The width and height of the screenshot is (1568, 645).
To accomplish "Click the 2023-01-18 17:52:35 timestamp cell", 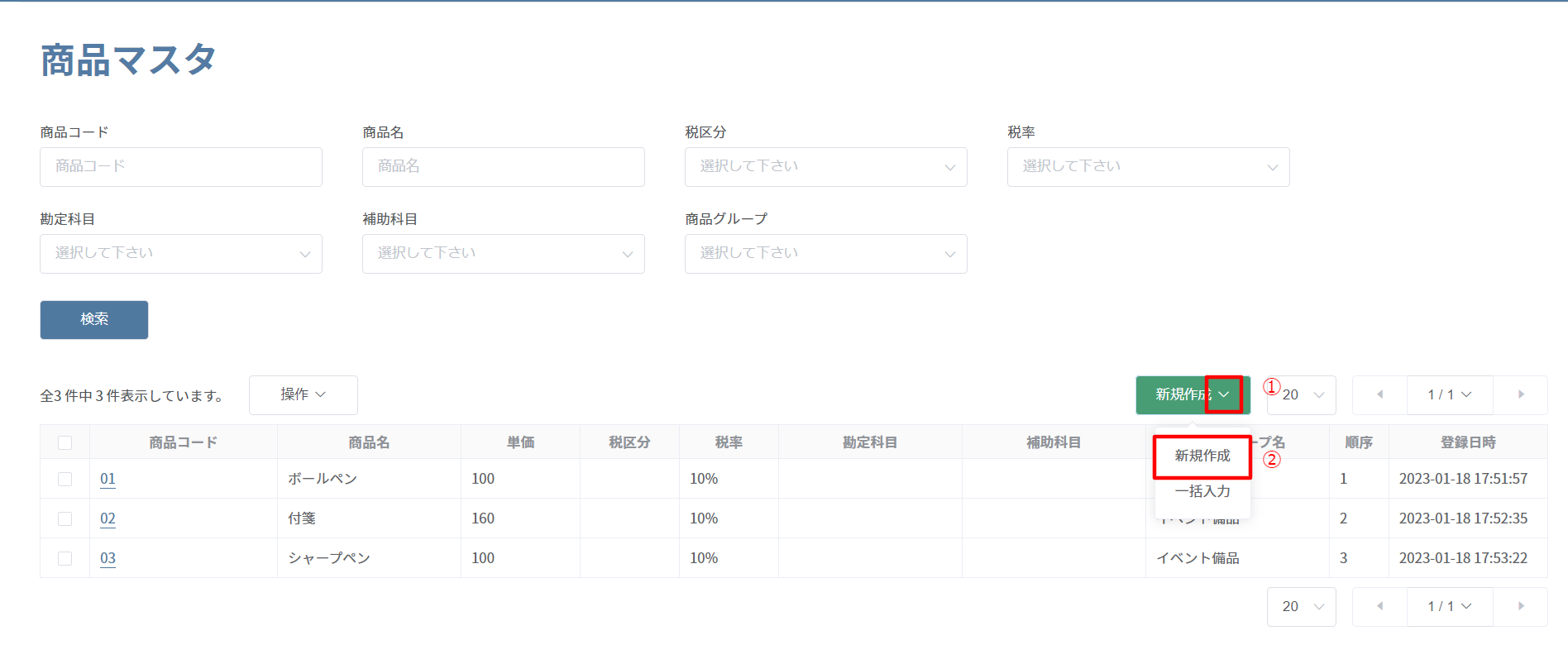I will [x=1468, y=518].
